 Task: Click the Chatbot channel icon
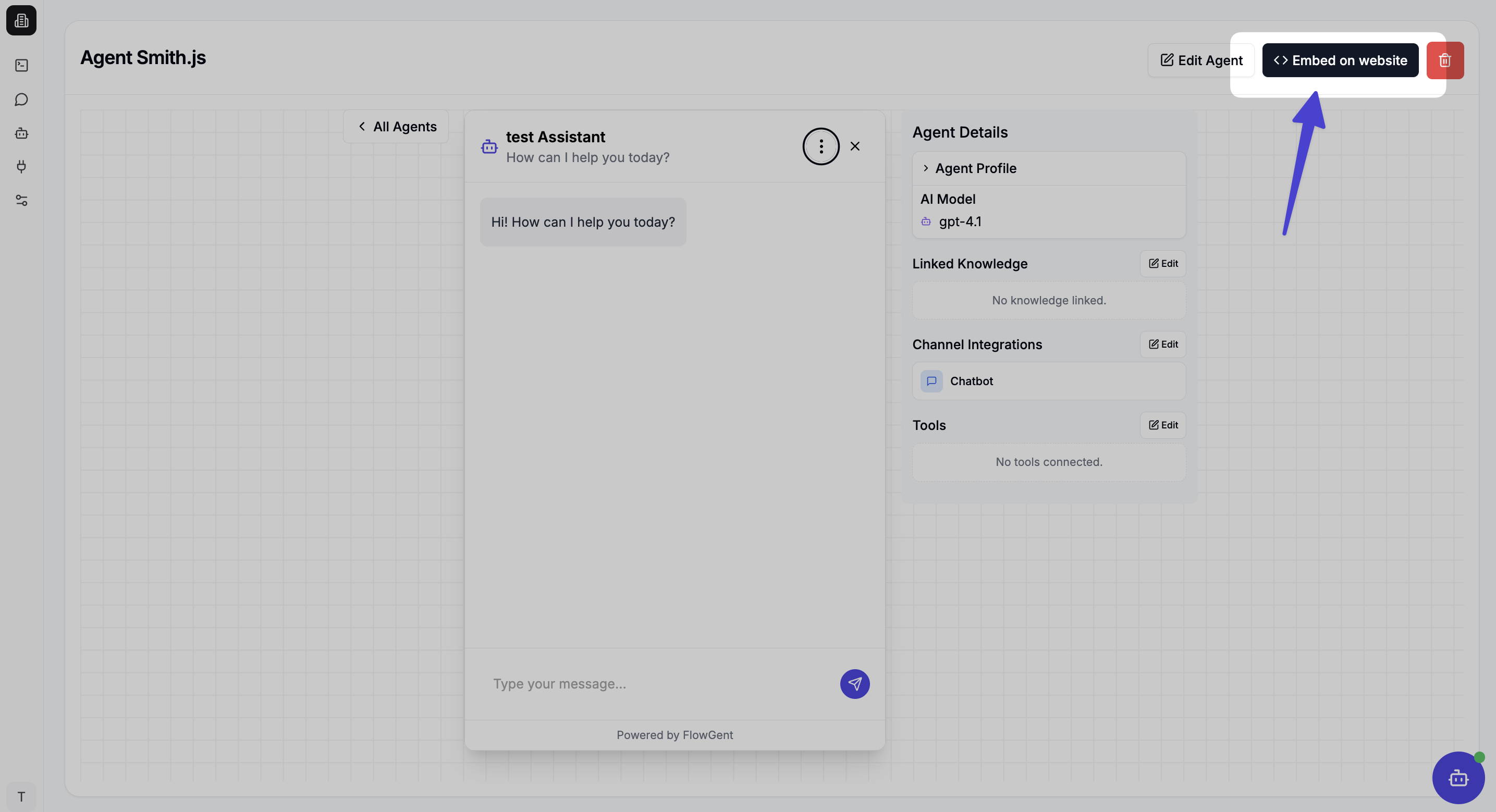(x=931, y=381)
